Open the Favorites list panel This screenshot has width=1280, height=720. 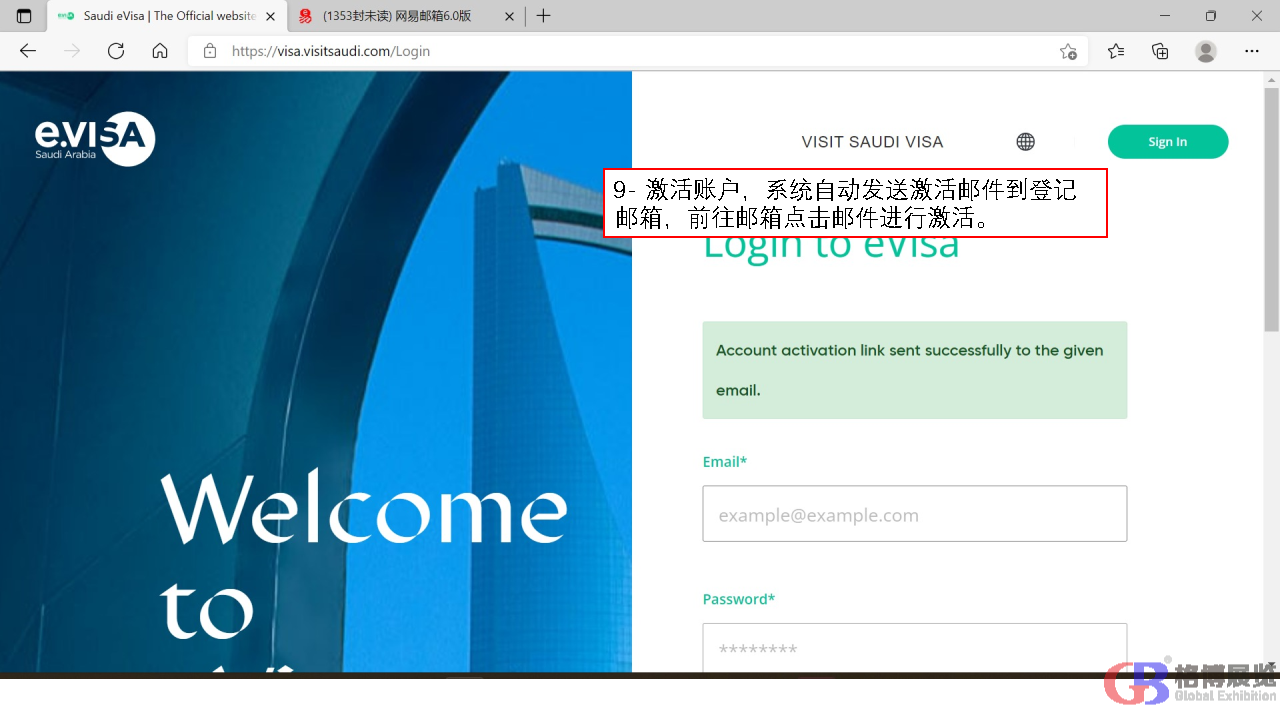coord(1116,51)
